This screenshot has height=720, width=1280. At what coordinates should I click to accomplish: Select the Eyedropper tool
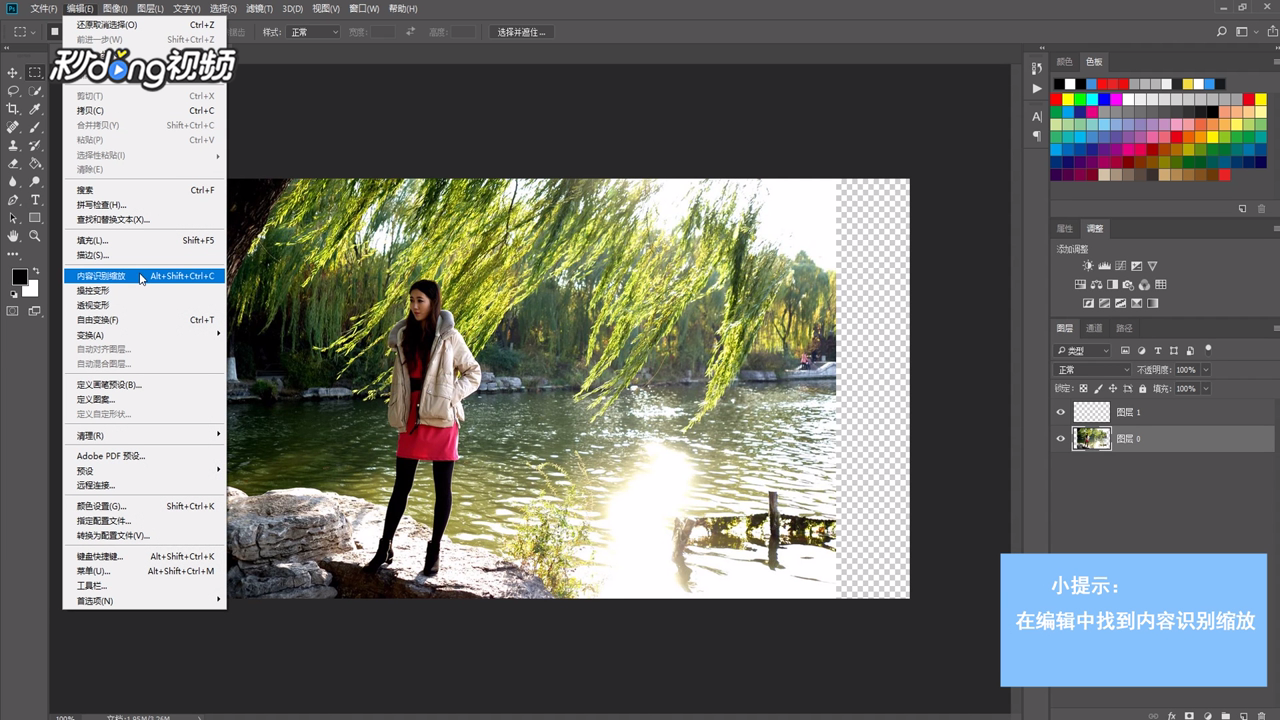pyautogui.click(x=35, y=109)
